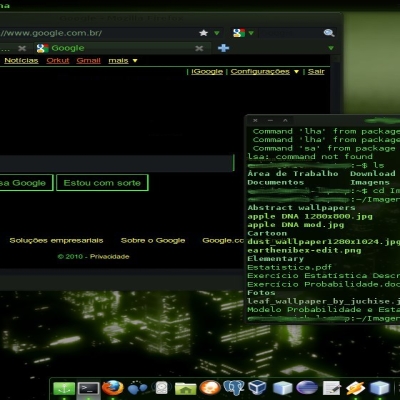Open the text editor notepad dock icon

331,389
